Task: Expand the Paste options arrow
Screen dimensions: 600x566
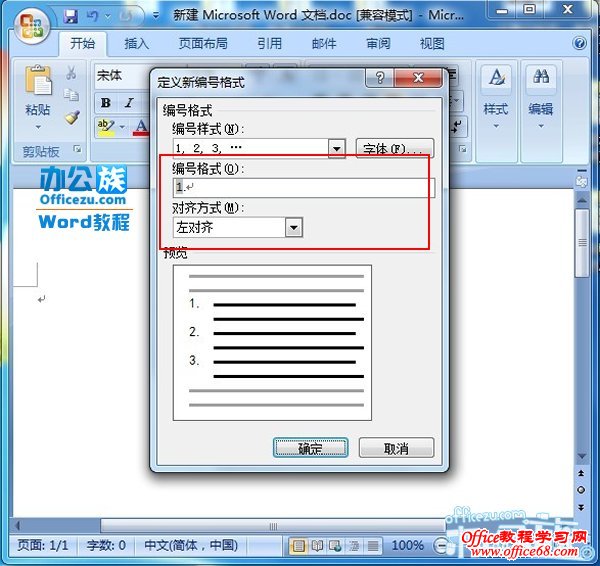Action: point(38,127)
